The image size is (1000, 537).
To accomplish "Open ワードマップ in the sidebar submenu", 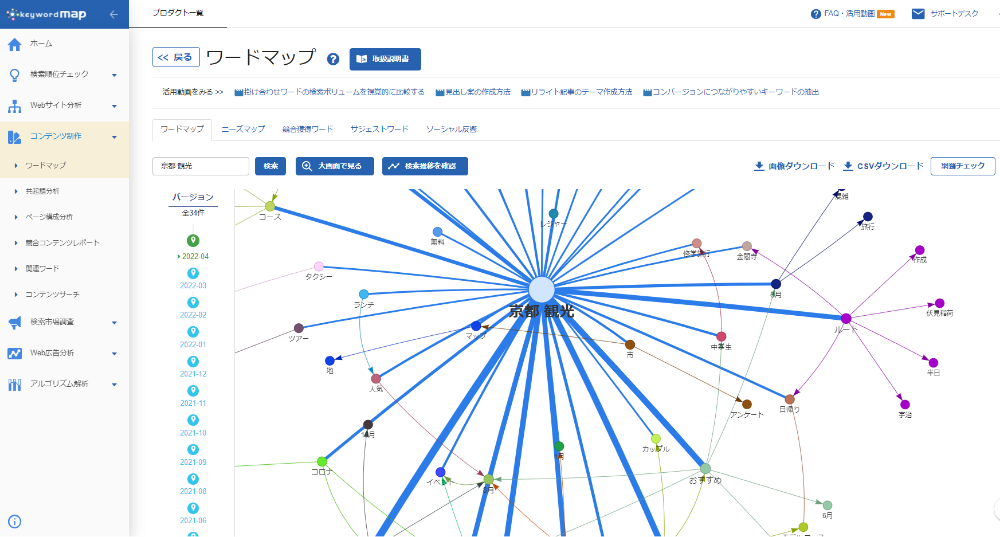I will [x=45, y=166].
